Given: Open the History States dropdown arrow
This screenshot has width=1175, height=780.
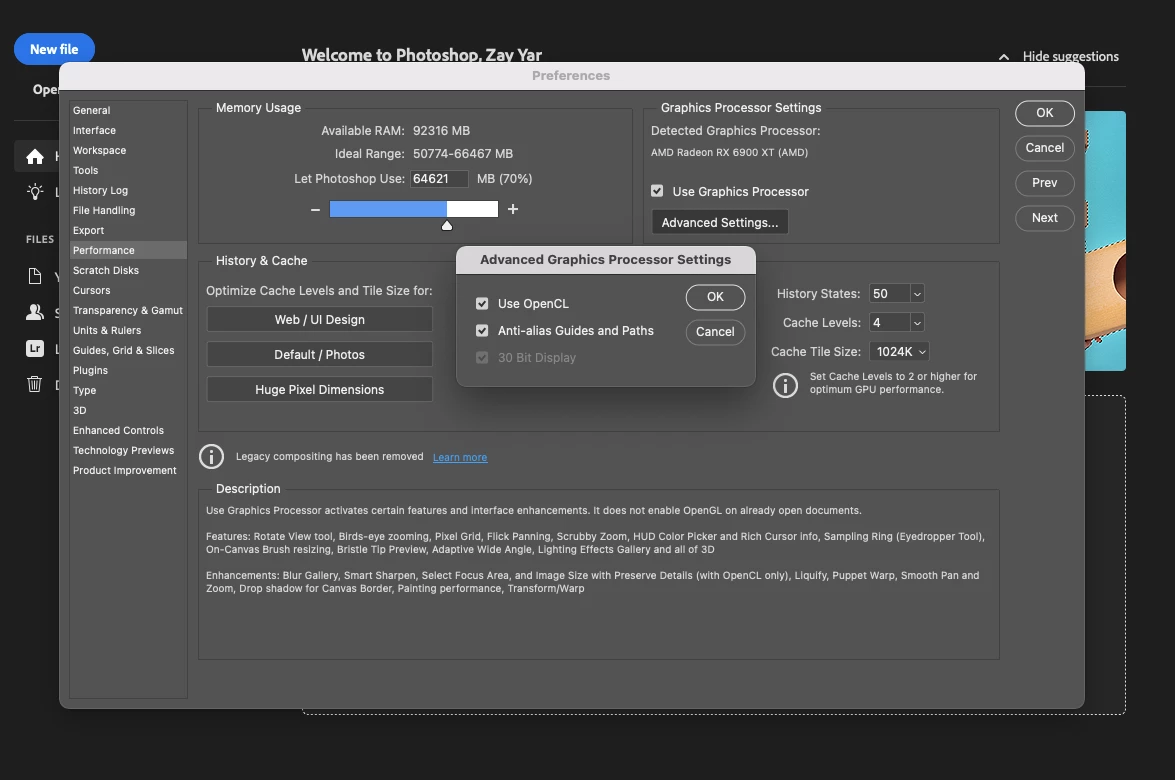Looking at the screenshot, I should pyautogui.click(x=917, y=294).
